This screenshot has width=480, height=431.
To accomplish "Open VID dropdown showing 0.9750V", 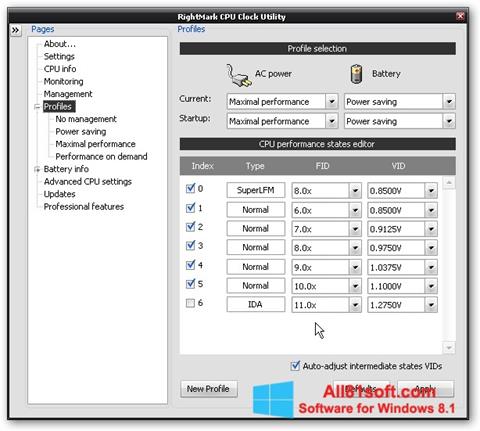I will click(431, 248).
